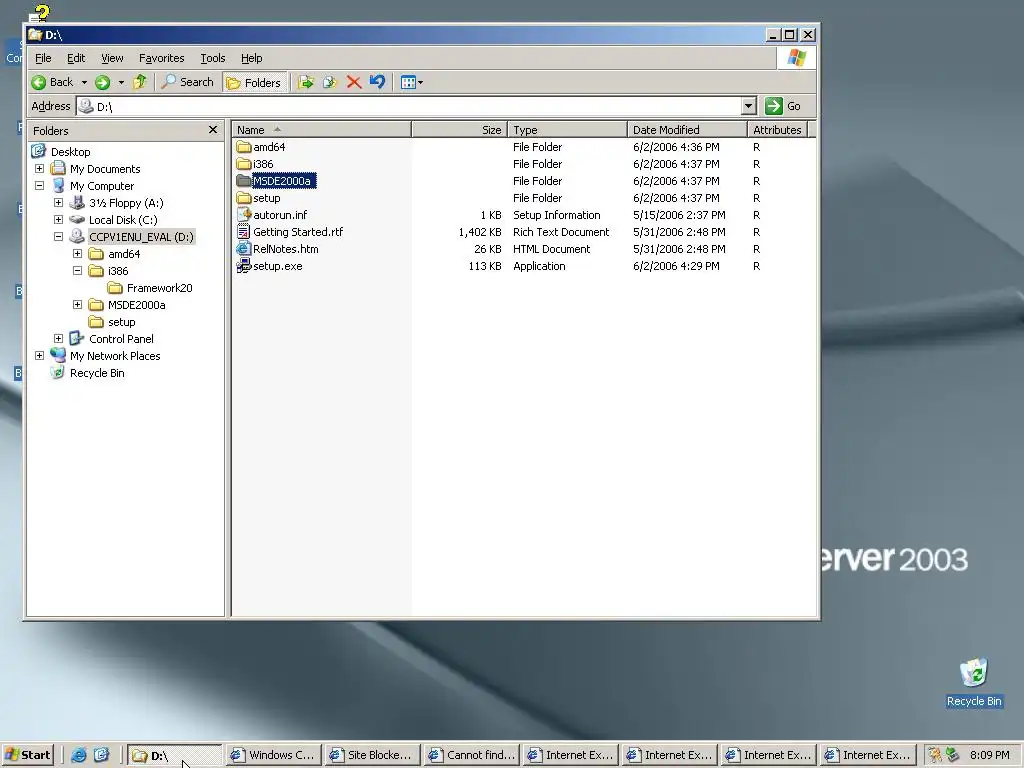Open the Edit menu
Screen dimensions: 1024x768
click(76, 58)
